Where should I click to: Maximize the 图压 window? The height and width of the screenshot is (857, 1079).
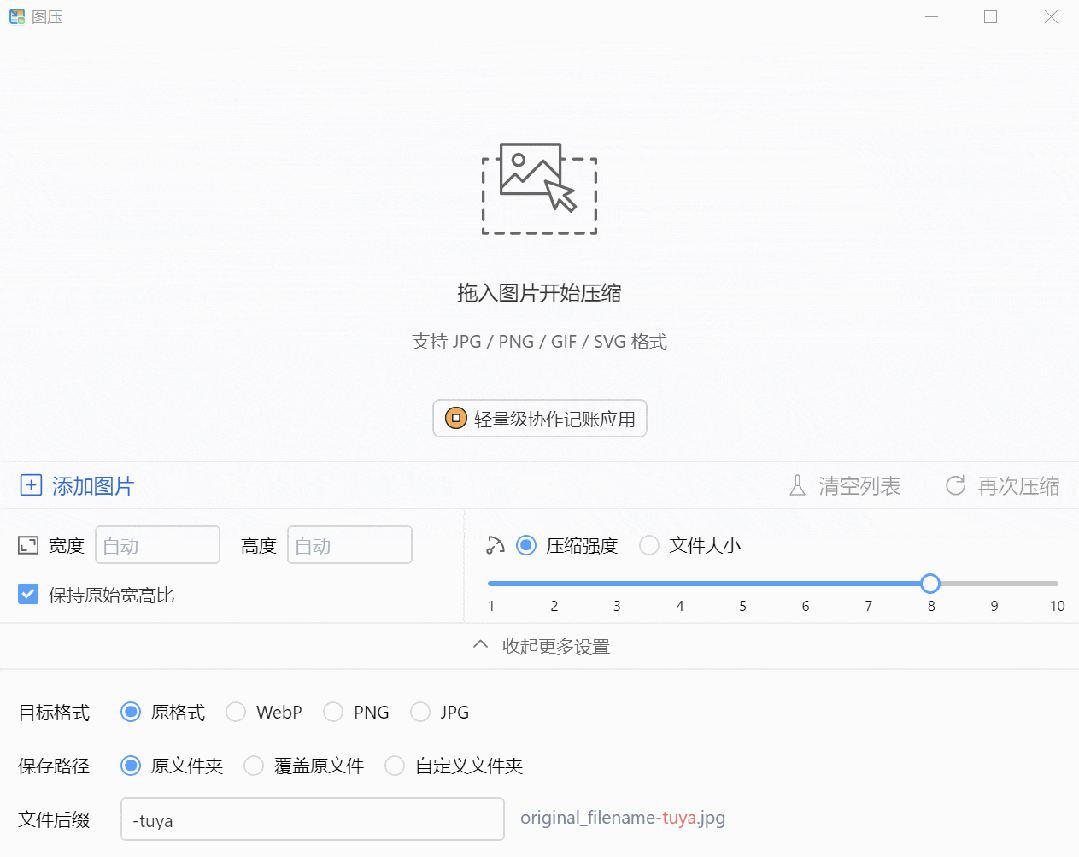[x=990, y=17]
